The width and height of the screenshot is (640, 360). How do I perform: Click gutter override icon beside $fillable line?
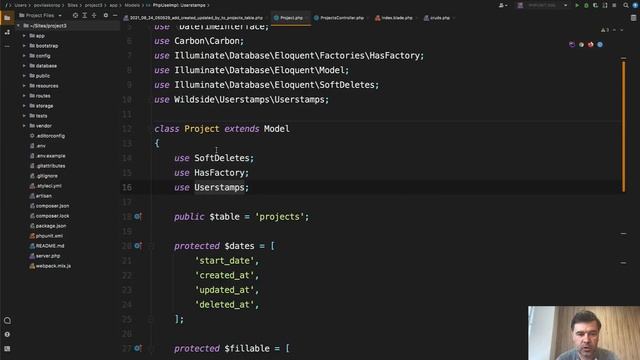click(x=138, y=348)
